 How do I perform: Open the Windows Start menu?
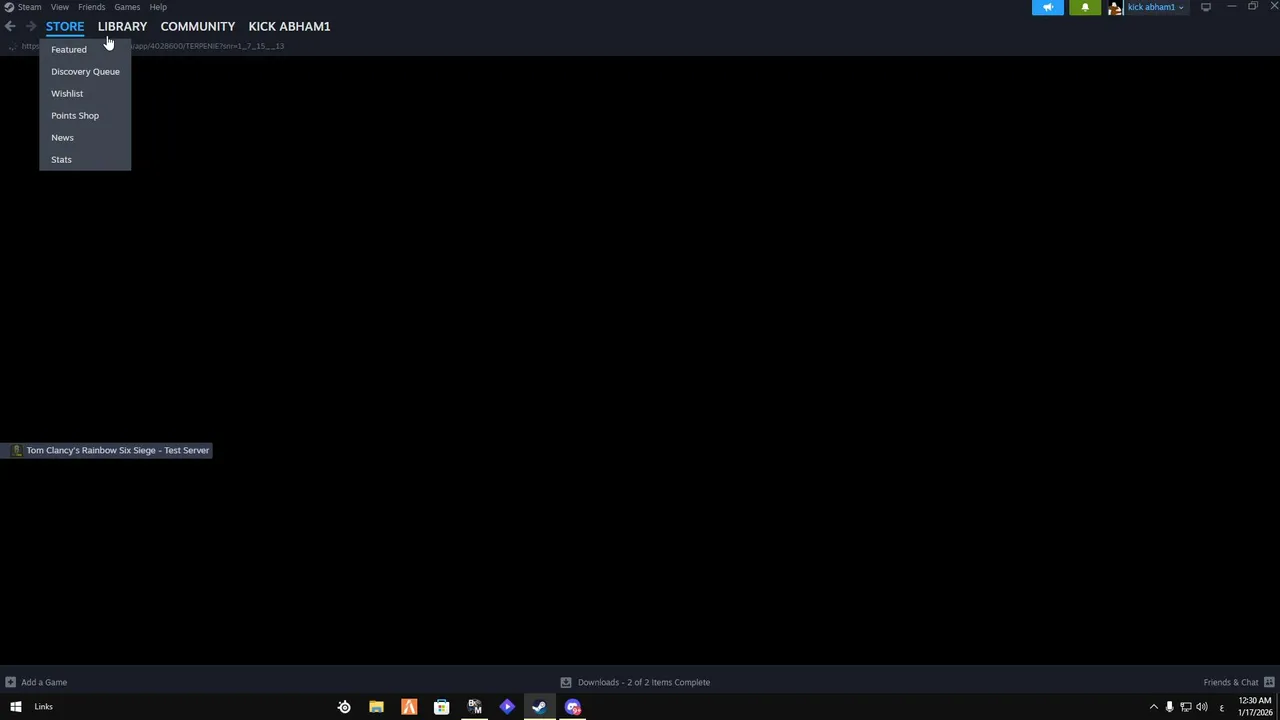(16, 707)
